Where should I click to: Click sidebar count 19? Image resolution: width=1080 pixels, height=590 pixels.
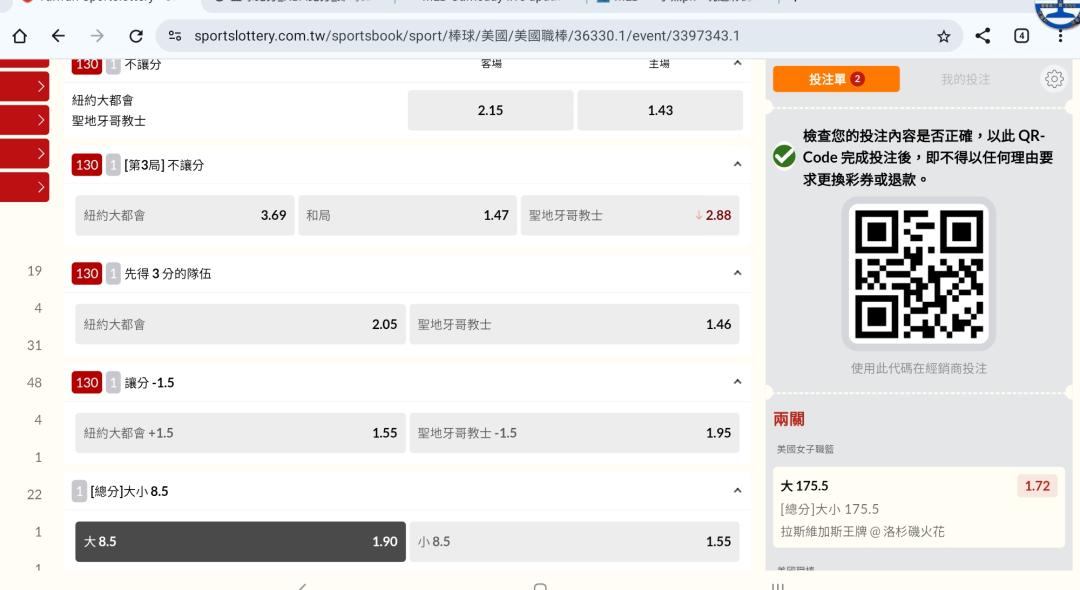click(x=34, y=271)
